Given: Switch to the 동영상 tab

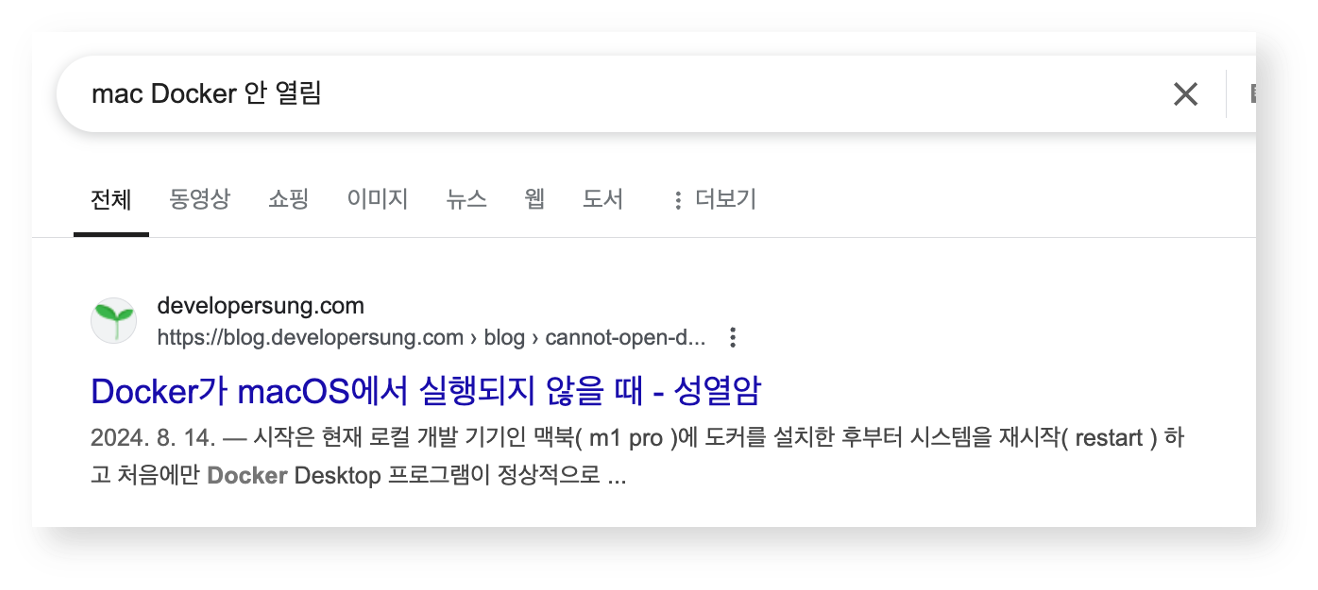Looking at the screenshot, I should coord(200,200).
